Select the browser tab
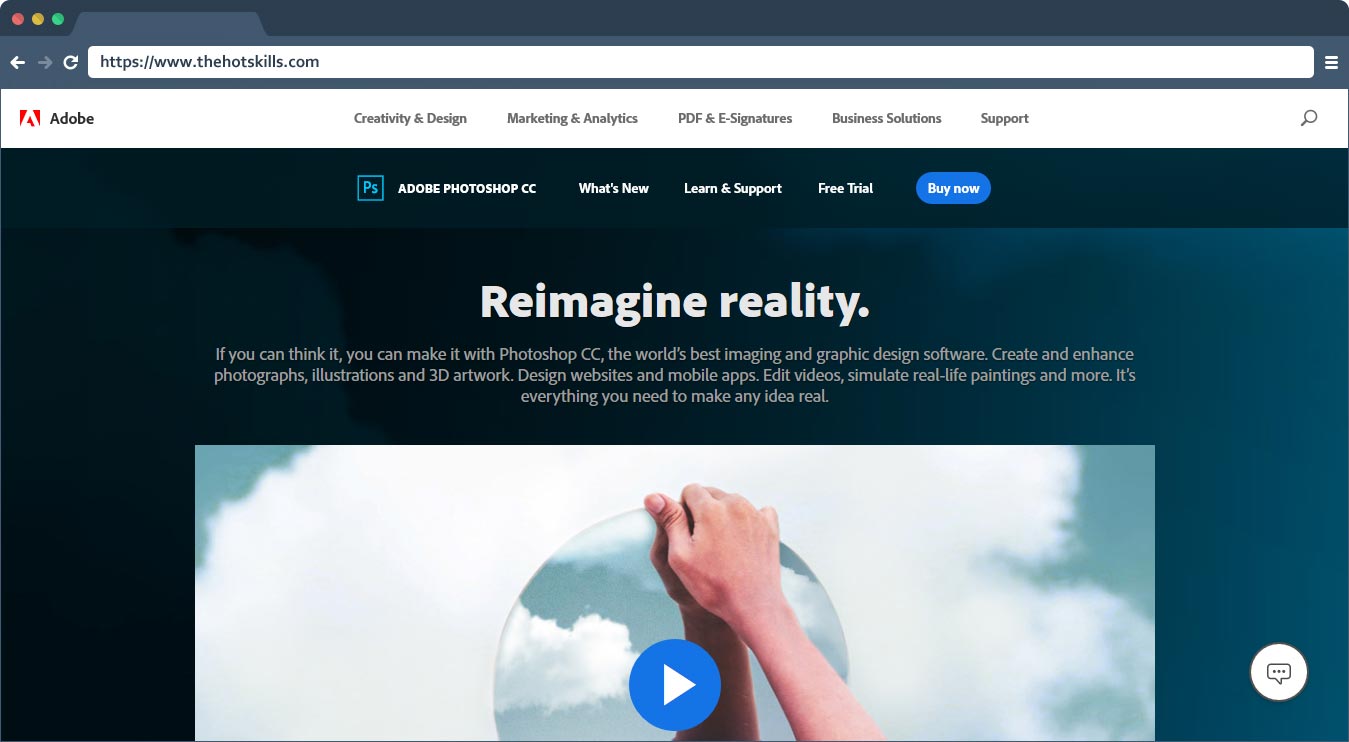 pos(168,24)
